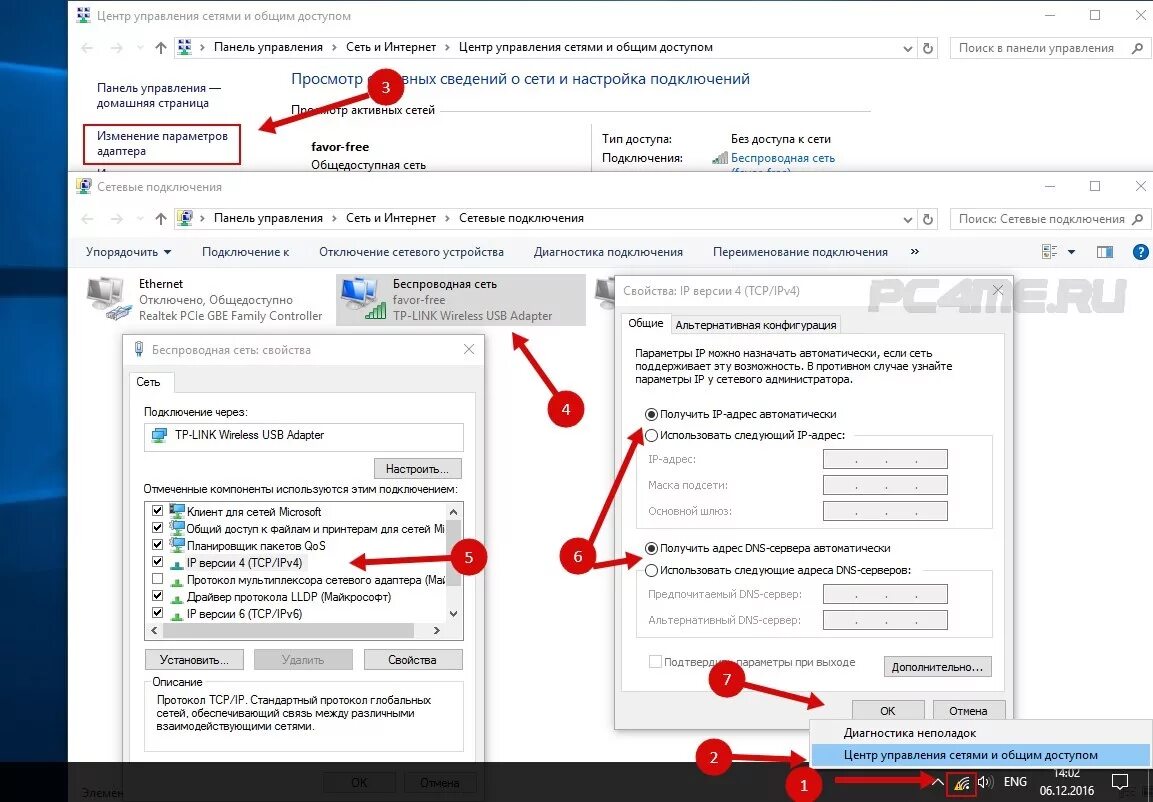Click Настроить button
Screen dimensions: 1153x802
(418, 468)
